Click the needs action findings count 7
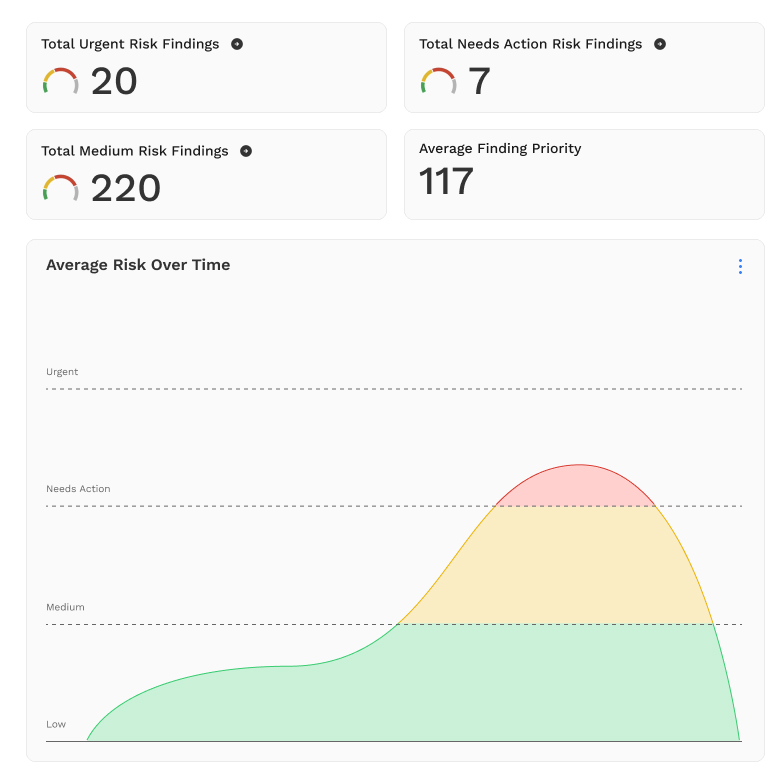 point(480,82)
